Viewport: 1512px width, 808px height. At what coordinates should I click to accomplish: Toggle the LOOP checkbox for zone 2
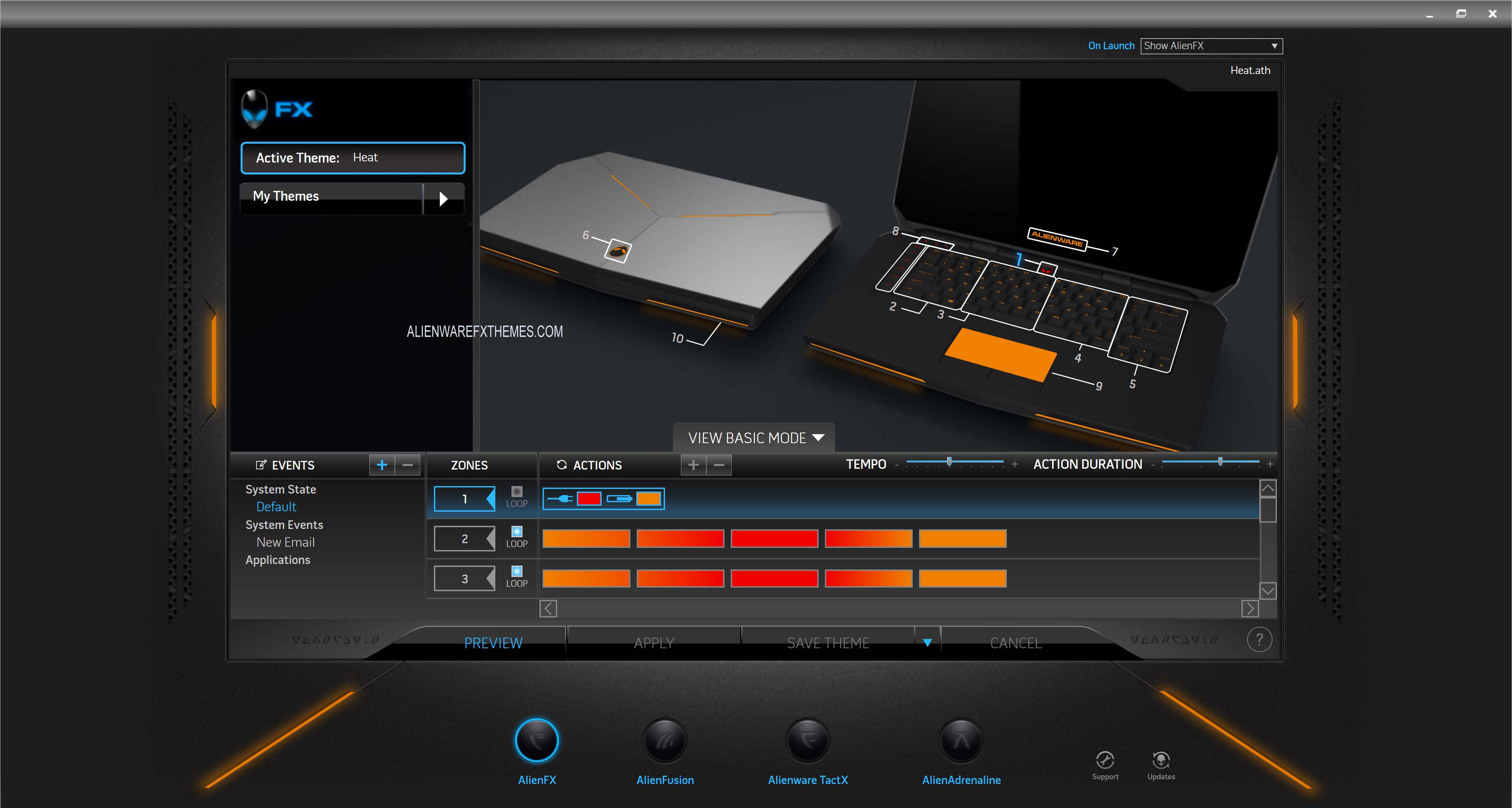pyautogui.click(x=517, y=531)
